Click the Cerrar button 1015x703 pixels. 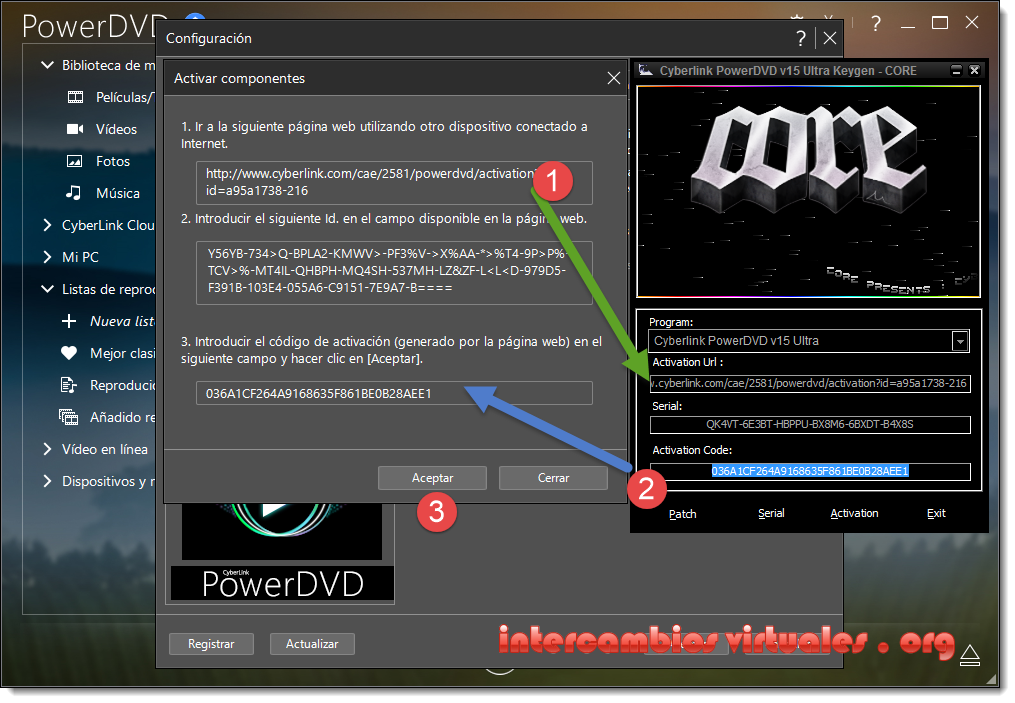click(x=553, y=478)
